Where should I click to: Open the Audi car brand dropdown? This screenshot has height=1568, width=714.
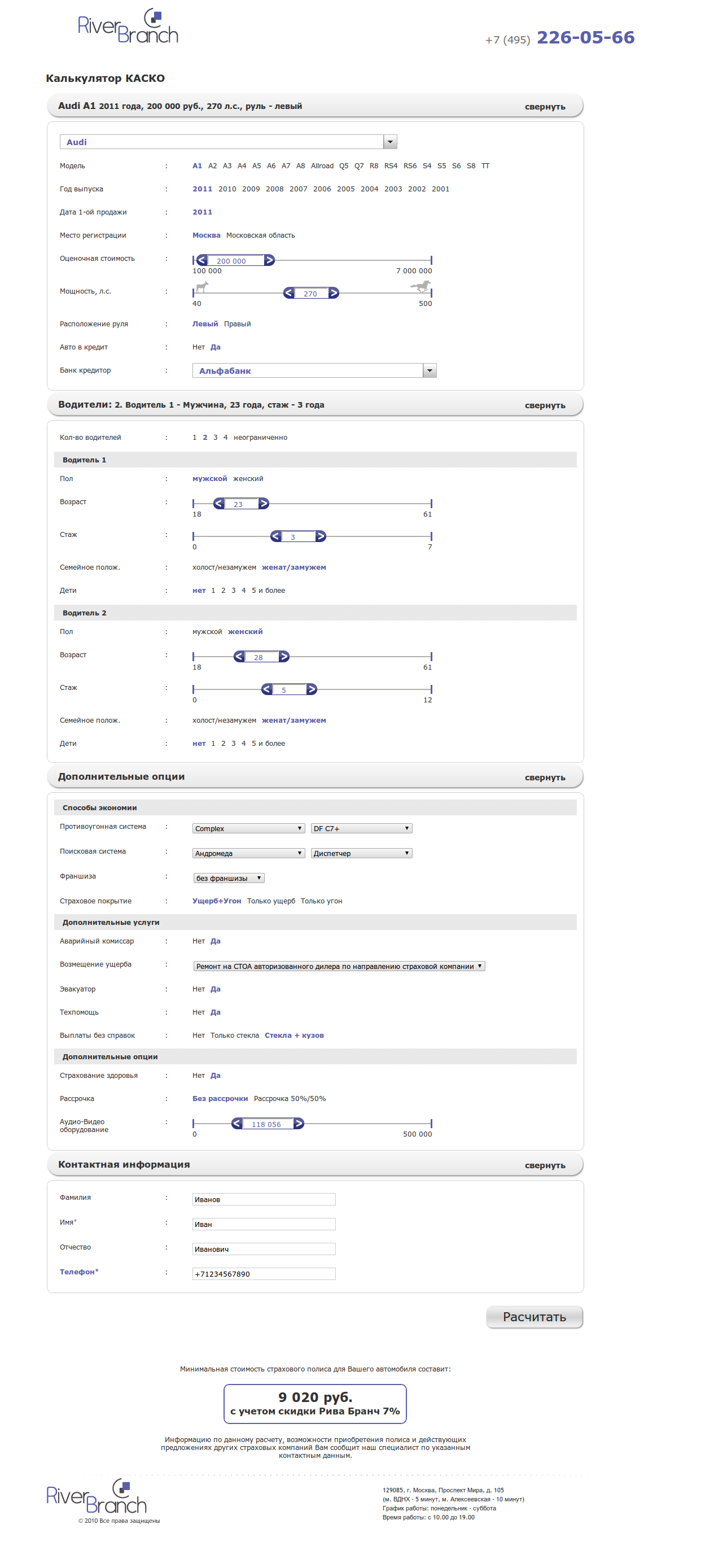pos(390,142)
